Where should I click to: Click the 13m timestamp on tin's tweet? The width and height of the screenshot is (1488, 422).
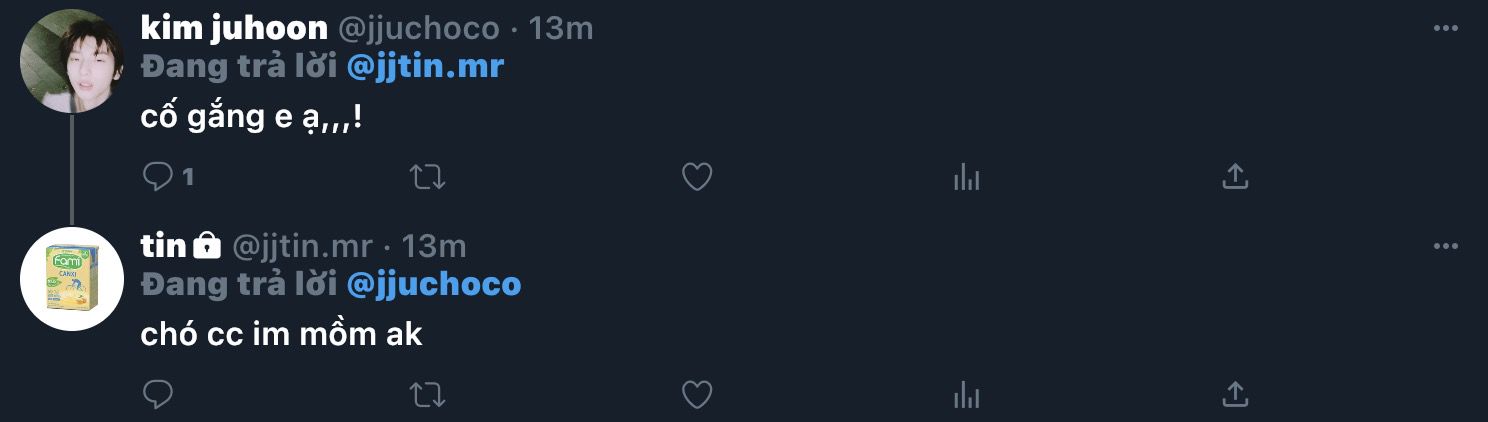coord(433,246)
